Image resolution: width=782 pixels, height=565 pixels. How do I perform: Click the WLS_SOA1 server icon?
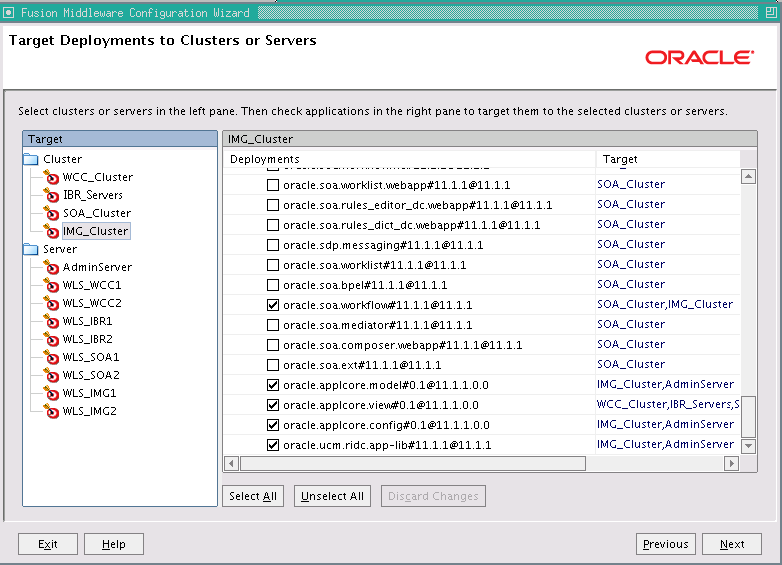51,357
